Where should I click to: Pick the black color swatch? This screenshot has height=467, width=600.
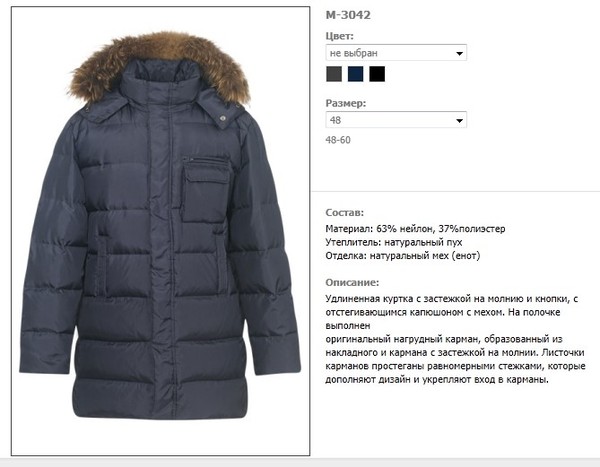pos(377,74)
